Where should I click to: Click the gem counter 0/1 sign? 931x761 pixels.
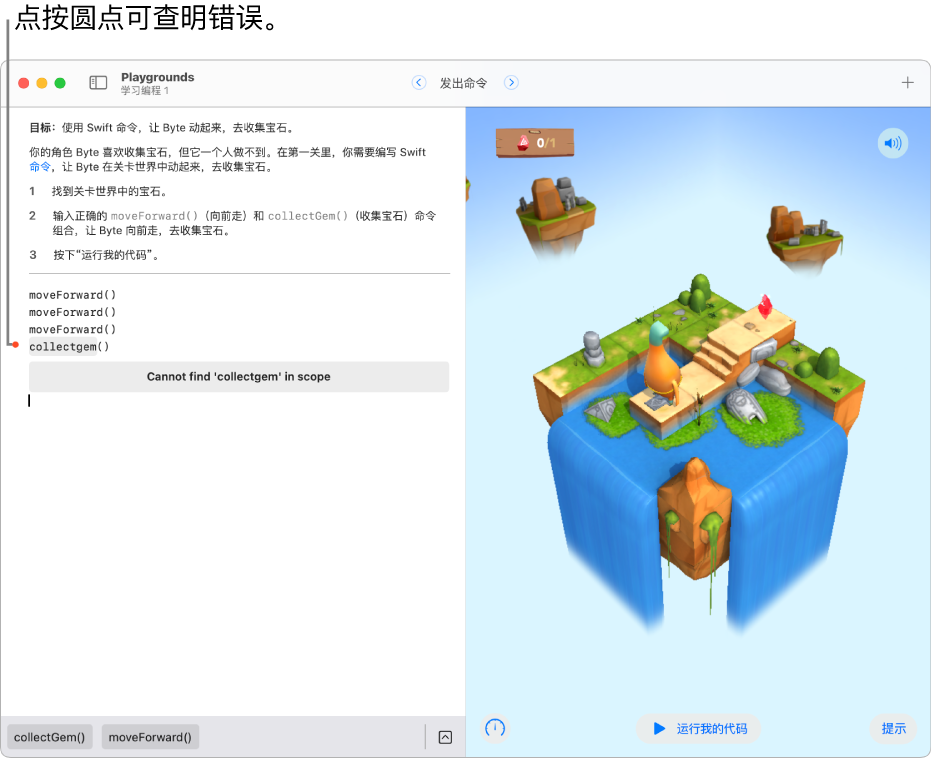(535, 142)
